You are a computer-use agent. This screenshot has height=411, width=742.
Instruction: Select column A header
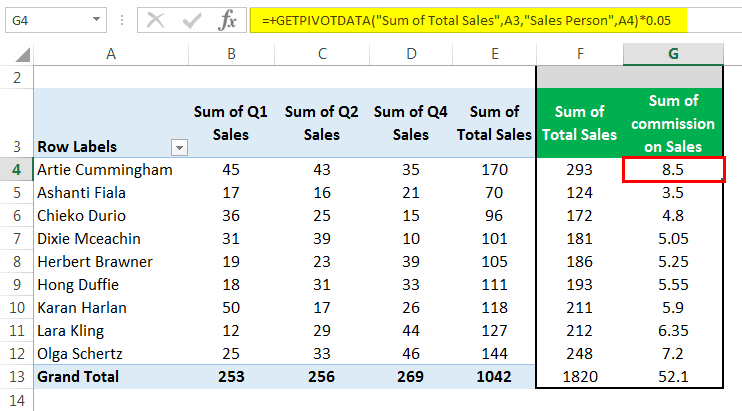coord(111,54)
